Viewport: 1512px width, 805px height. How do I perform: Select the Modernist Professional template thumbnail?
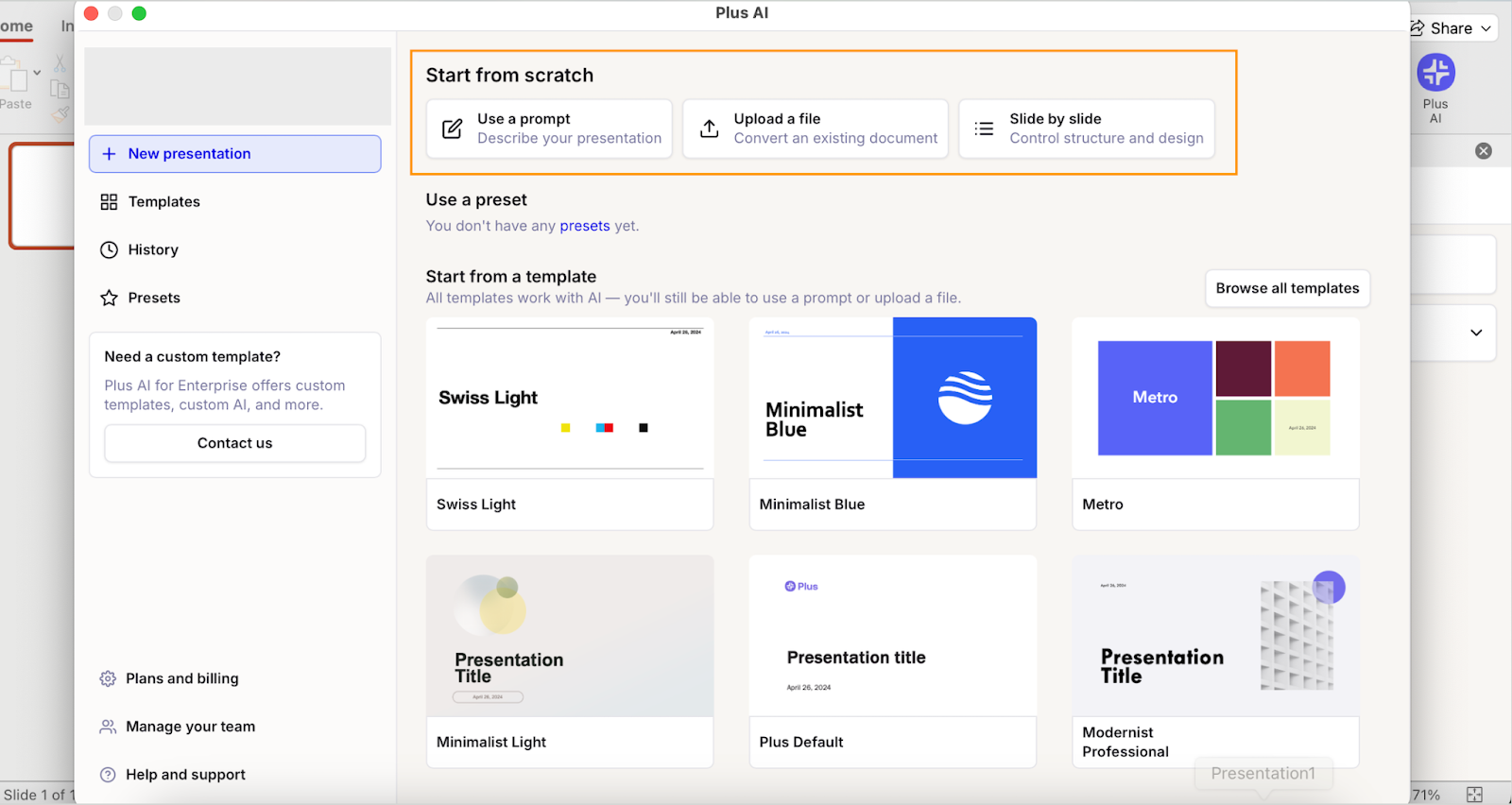click(1215, 636)
